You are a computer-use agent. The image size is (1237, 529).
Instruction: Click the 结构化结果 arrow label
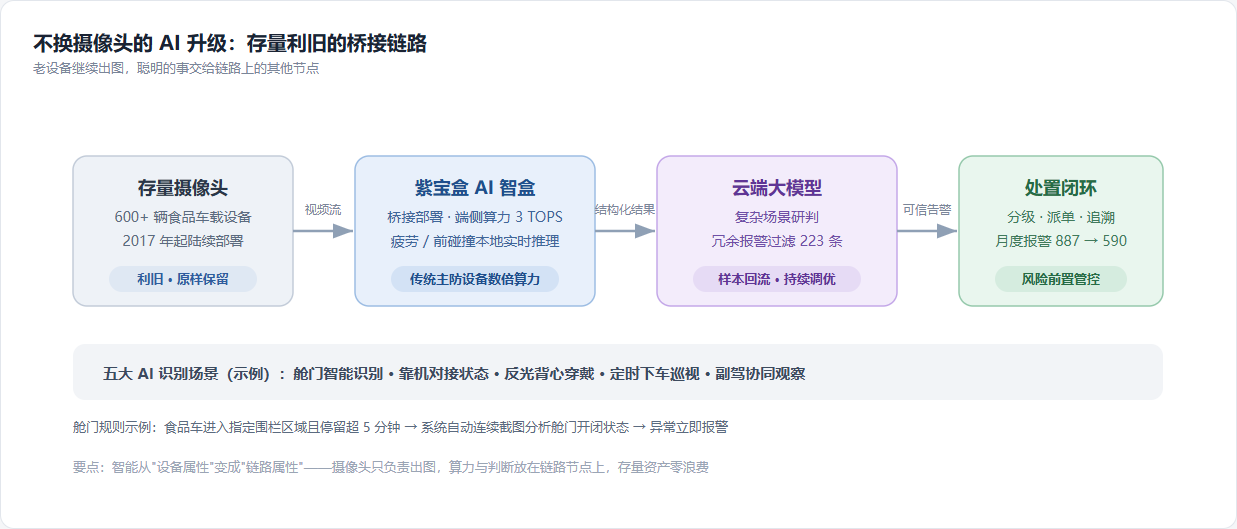click(625, 210)
